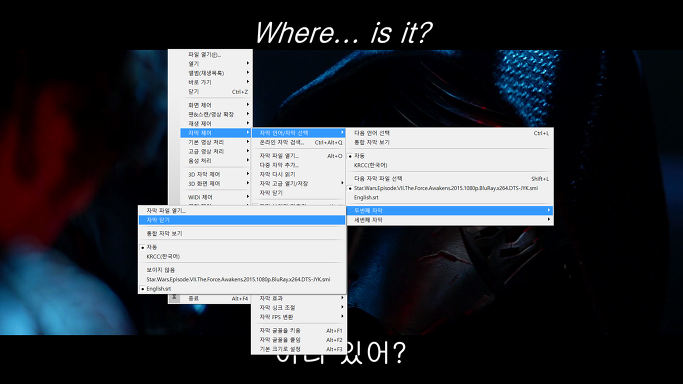Select 자막 다시 읽기
The width and height of the screenshot is (683, 384).
click(x=299, y=174)
